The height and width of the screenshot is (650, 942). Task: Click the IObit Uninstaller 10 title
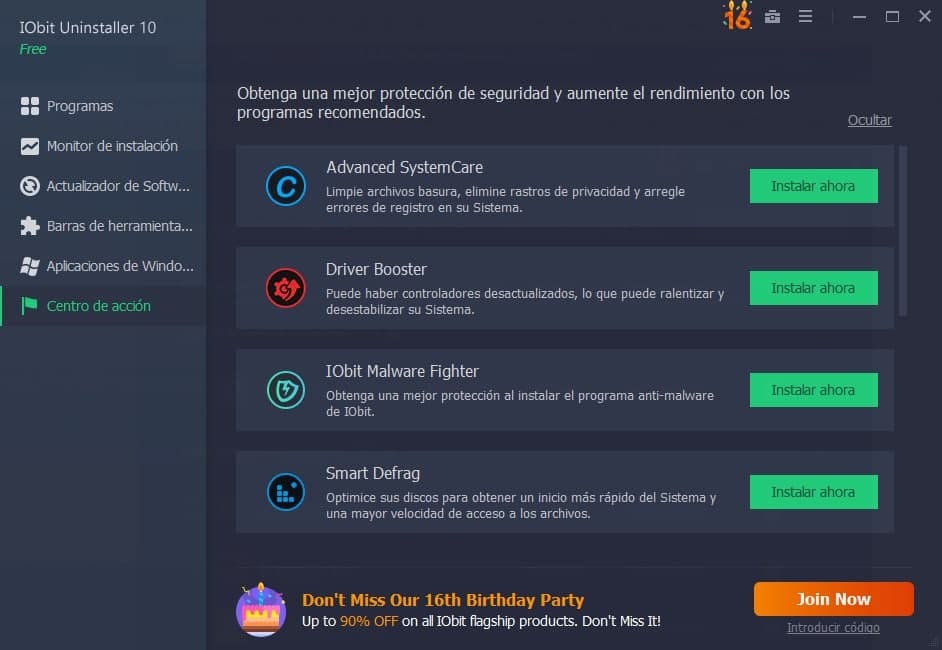click(x=88, y=28)
